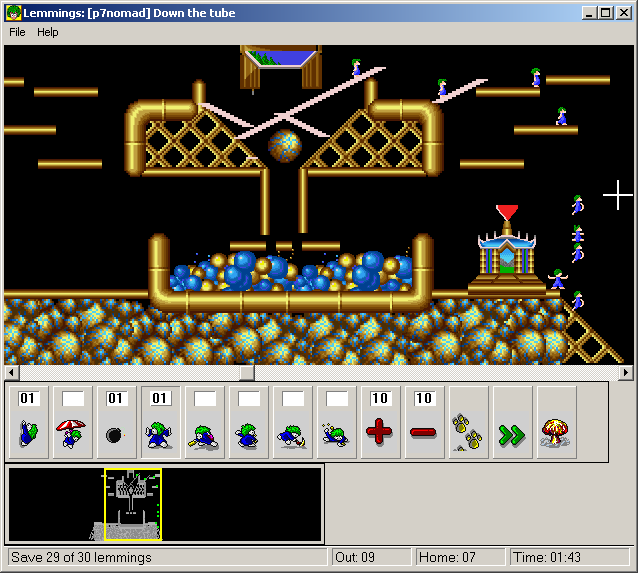The height and width of the screenshot is (573, 638).
Task: Select the Blocker skill
Action: tap(160, 422)
